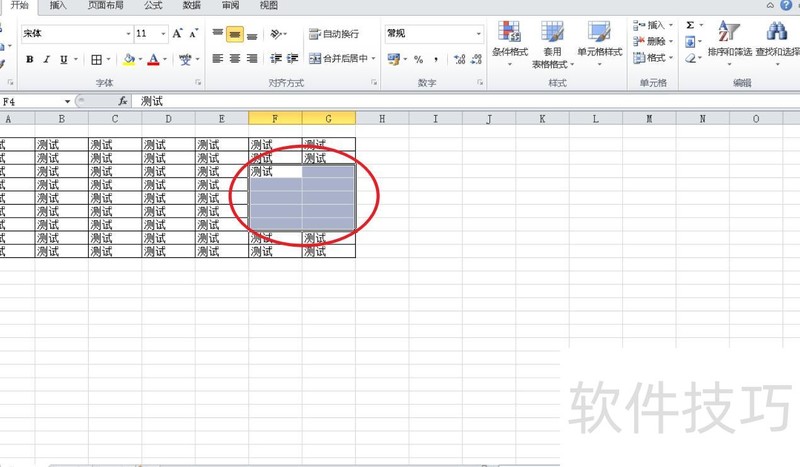Open the font color dropdown arrow
The image size is (800, 467).
click(x=165, y=59)
